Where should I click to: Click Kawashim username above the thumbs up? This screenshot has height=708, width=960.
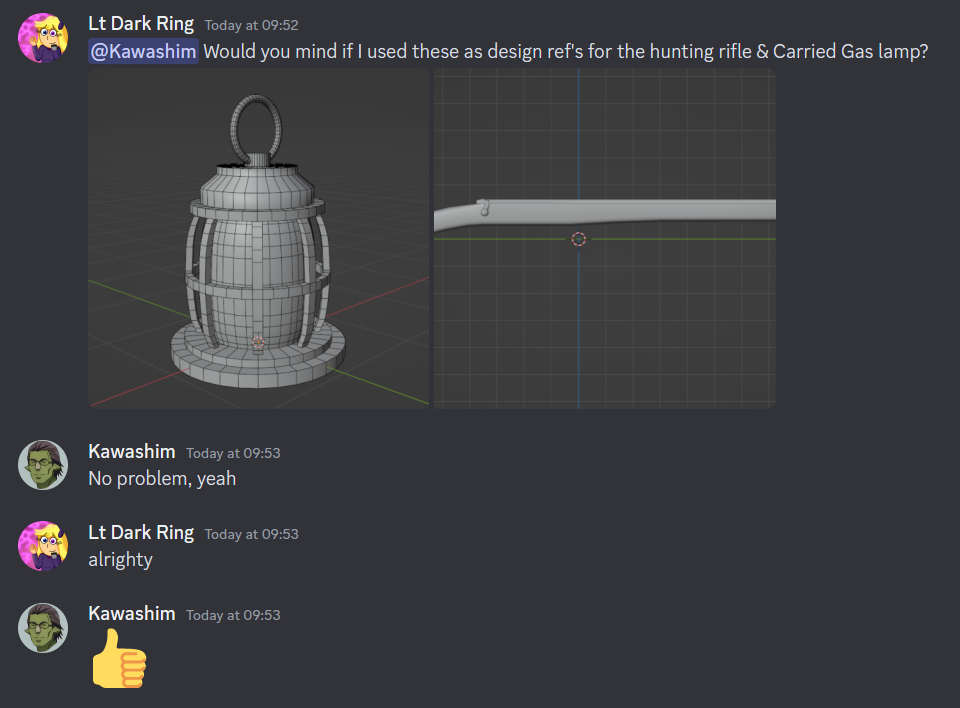coord(132,614)
